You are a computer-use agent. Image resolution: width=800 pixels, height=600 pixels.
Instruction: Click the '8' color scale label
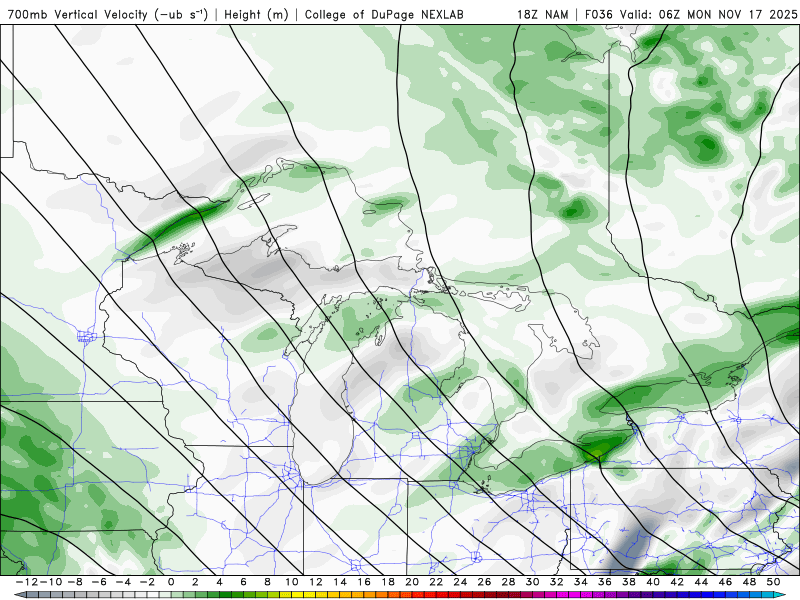click(x=267, y=582)
